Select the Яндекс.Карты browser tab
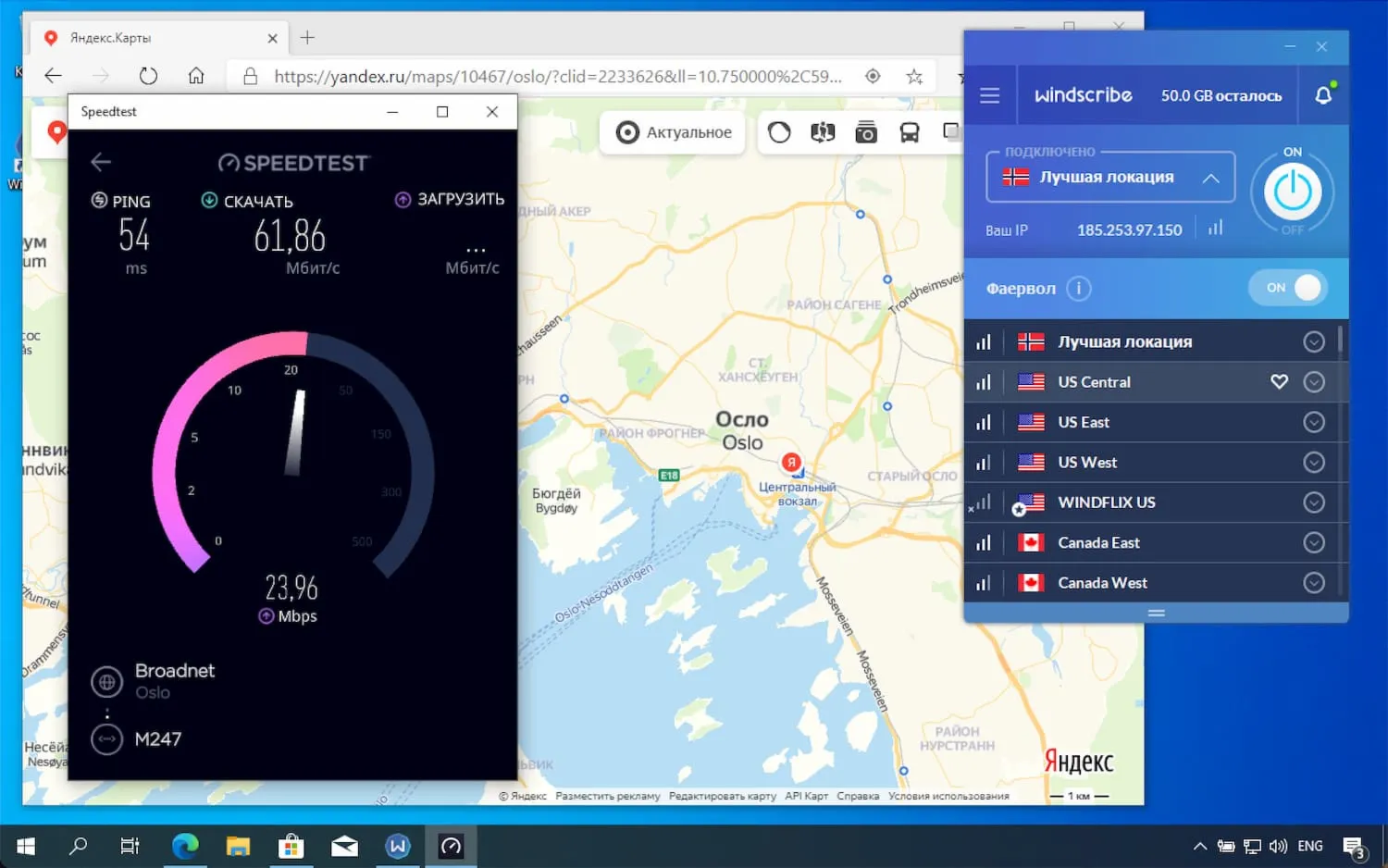 coord(157,38)
